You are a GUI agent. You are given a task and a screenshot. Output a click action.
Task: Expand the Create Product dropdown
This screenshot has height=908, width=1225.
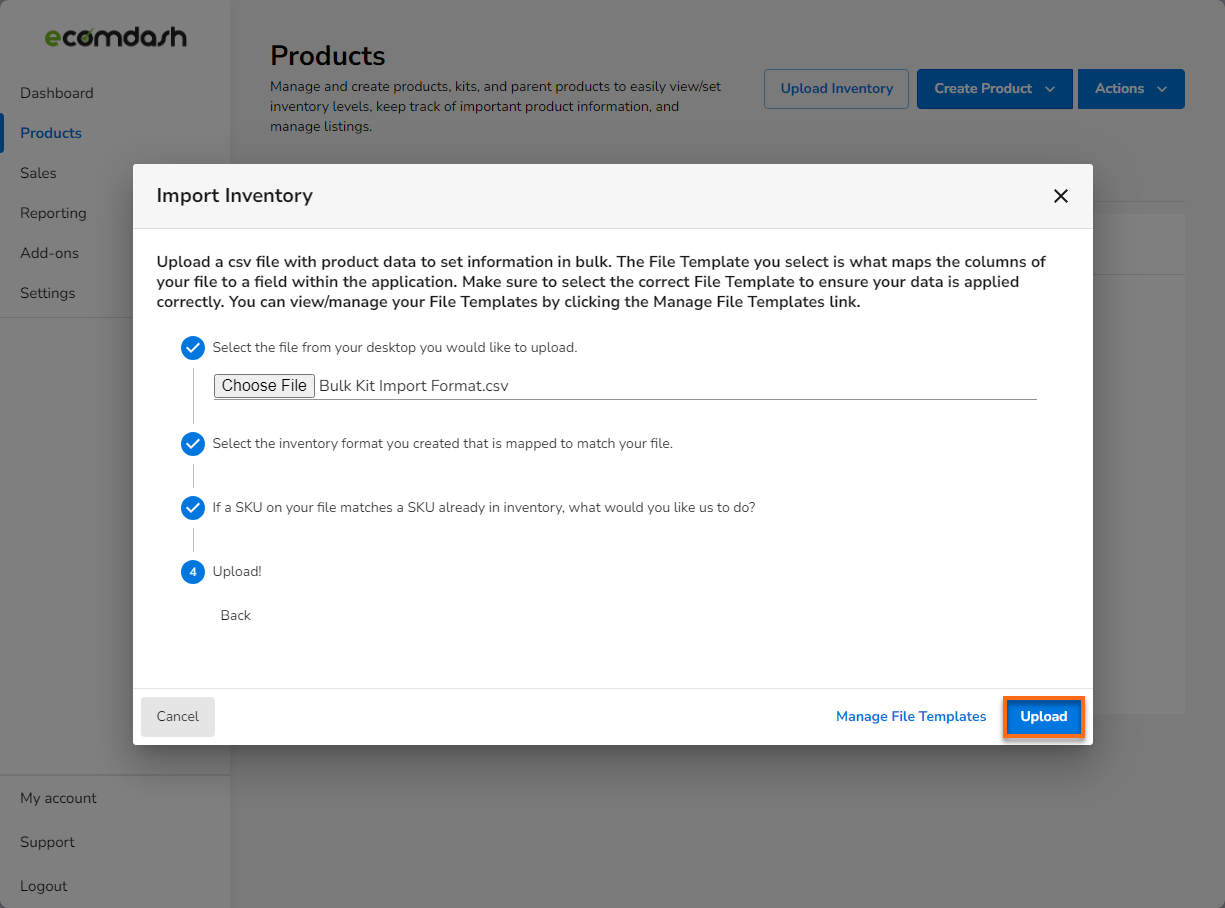click(994, 88)
